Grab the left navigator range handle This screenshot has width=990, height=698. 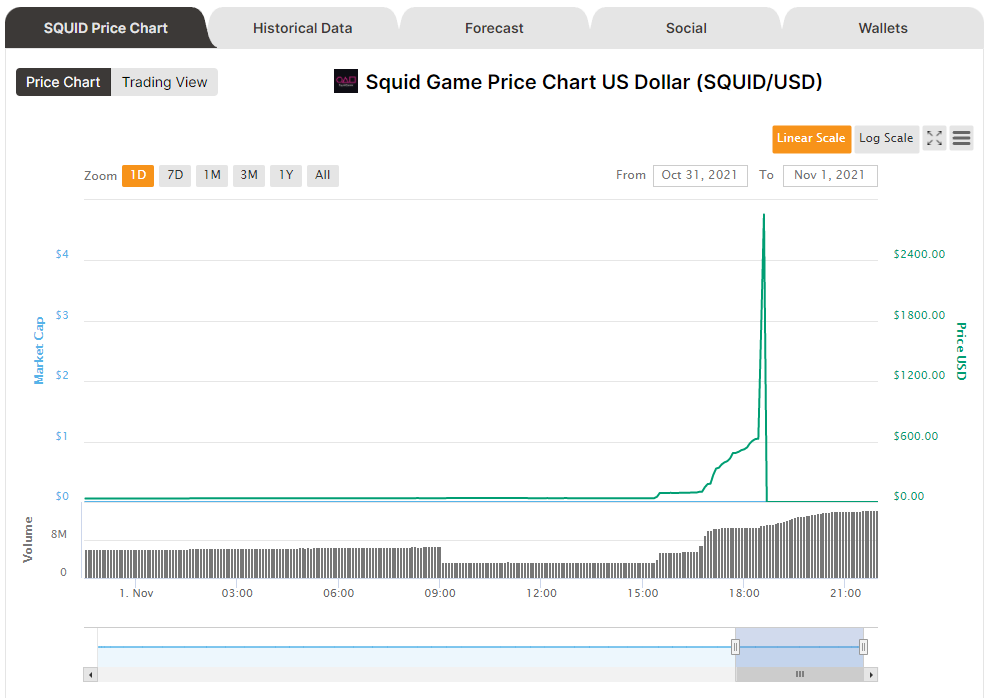[x=736, y=647]
